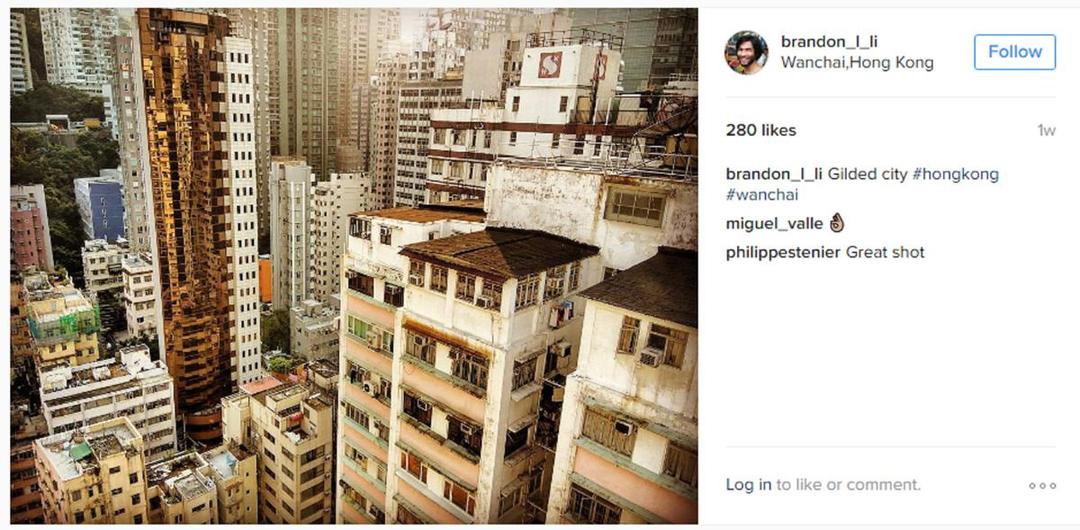Open the #hongkong hashtag
The height and width of the screenshot is (530, 1080).
(955, 174)
